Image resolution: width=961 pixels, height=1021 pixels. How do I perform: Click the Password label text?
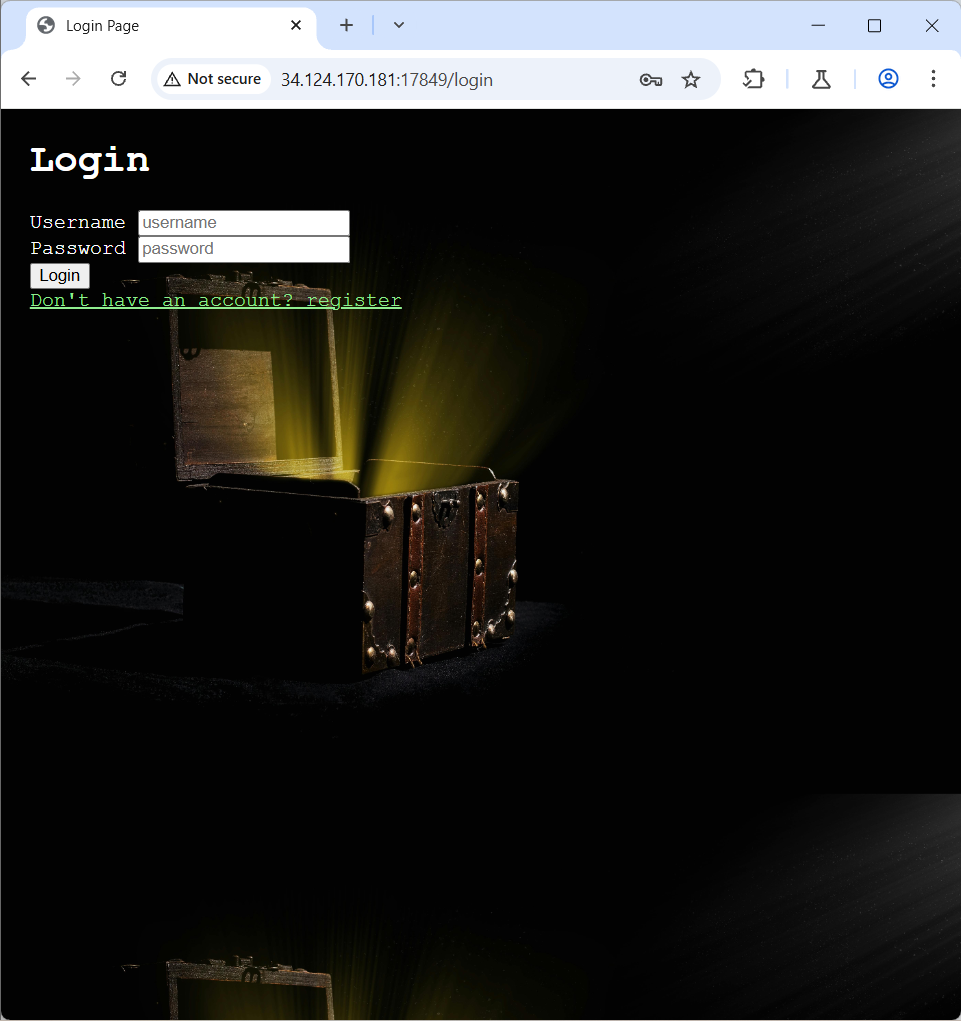tap(78, 249)
